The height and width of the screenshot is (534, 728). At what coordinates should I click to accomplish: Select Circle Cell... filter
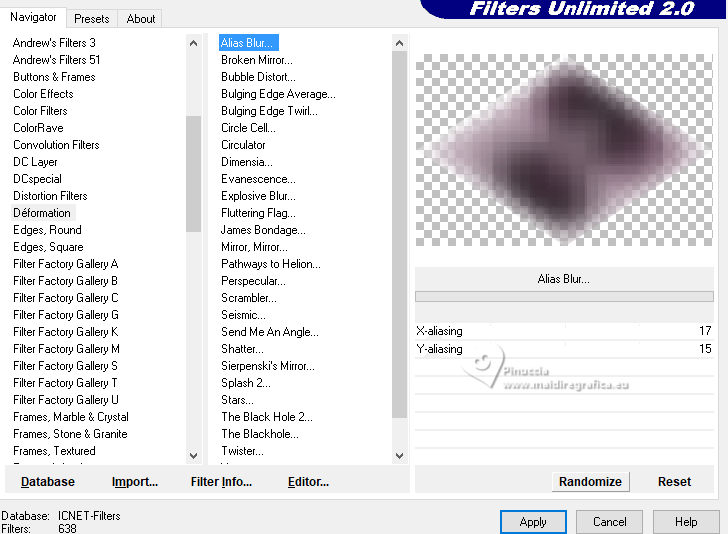pos(248,128)
